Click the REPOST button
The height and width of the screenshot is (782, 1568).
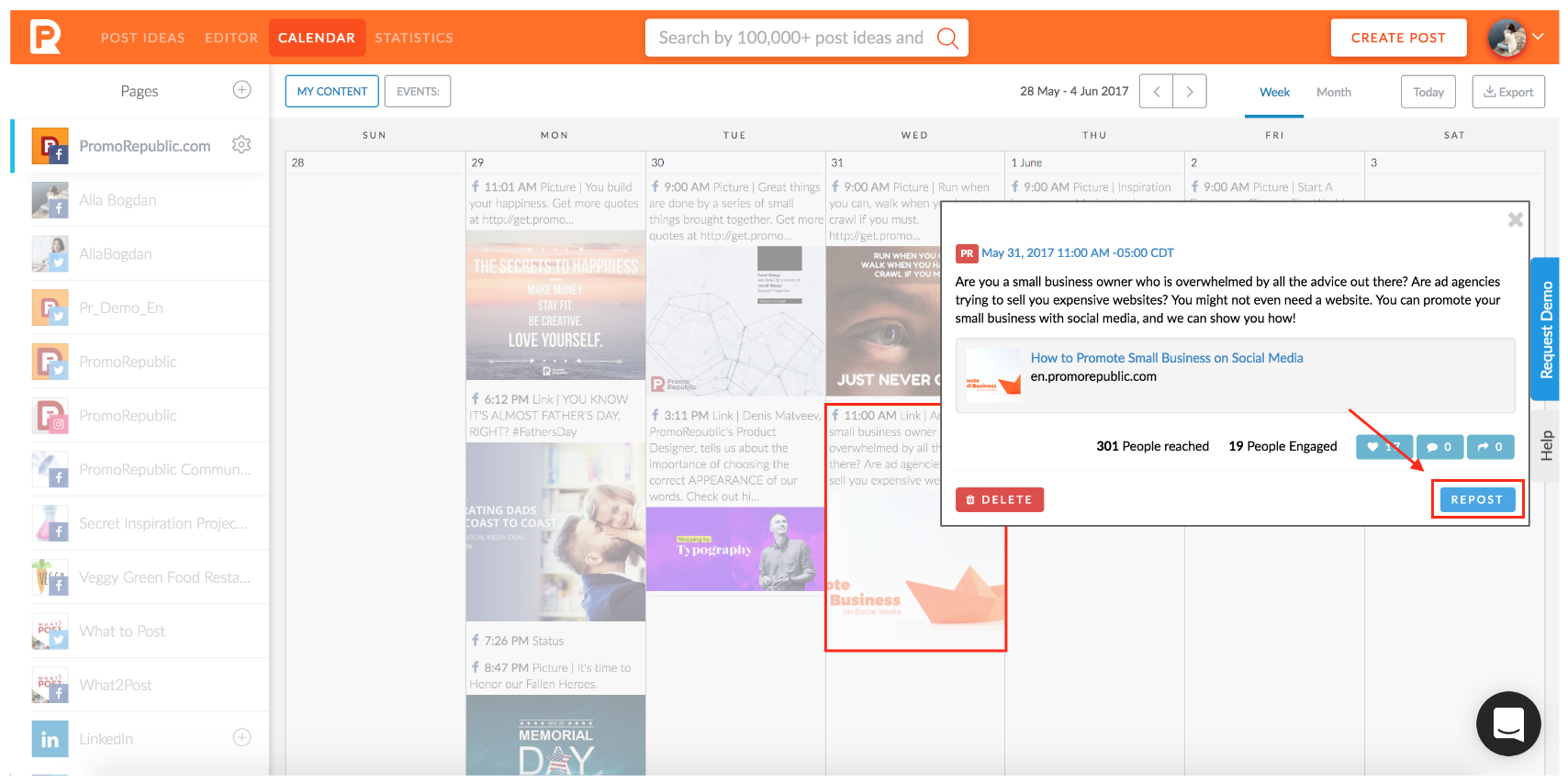coord(1477,499)
